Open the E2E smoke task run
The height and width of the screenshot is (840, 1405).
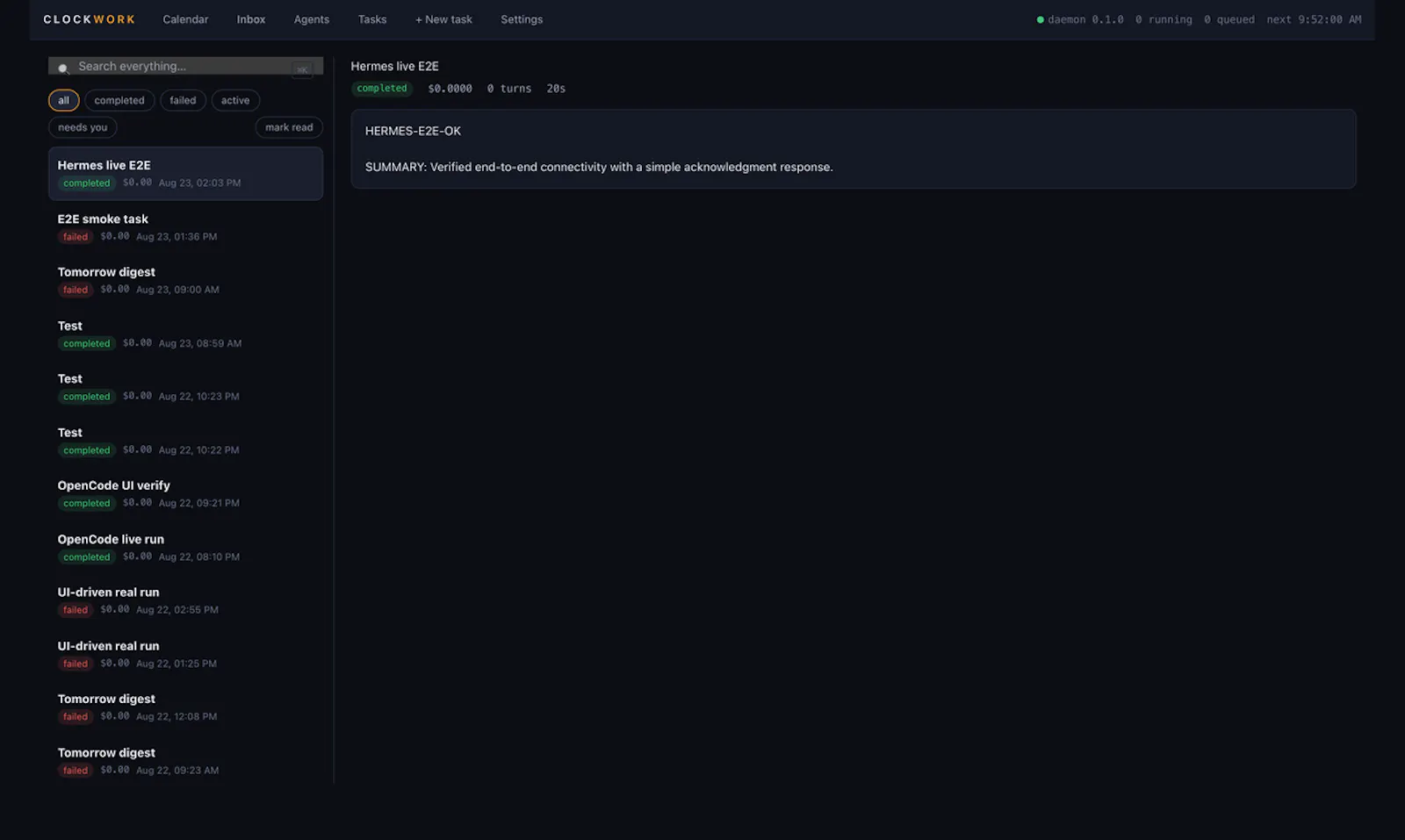pyautogui.click(x=185, y=227)
